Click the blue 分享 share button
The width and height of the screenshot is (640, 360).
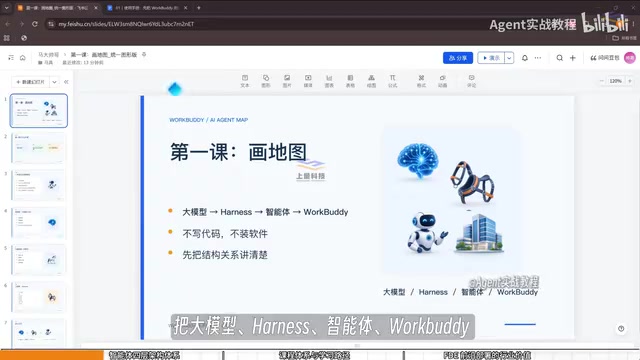click(x=458, y=58)
